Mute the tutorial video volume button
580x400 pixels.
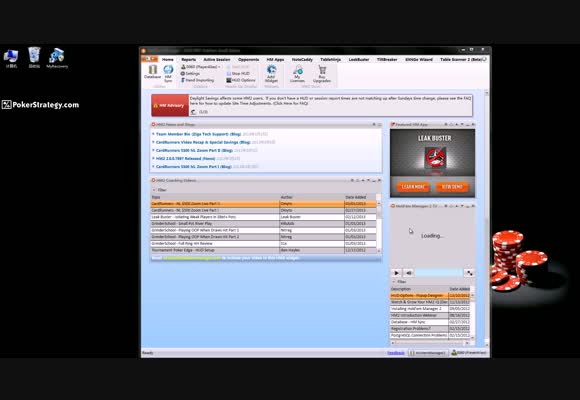click(x=409, y=273)
